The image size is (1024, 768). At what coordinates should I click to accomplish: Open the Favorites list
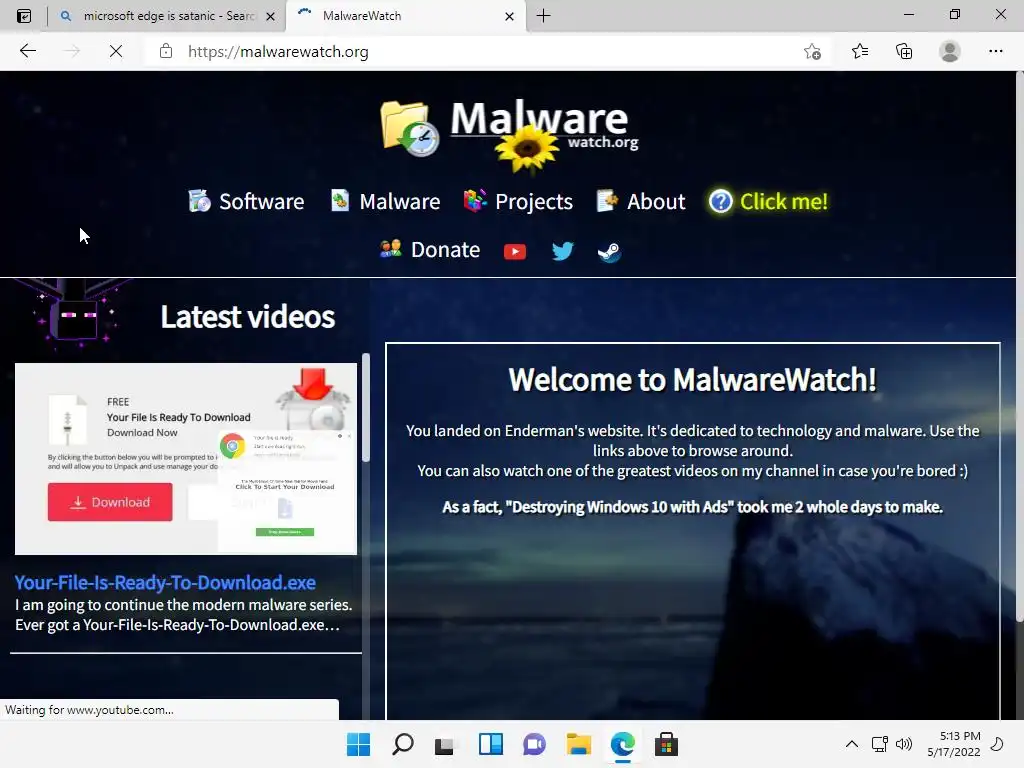tap(859, 51)
